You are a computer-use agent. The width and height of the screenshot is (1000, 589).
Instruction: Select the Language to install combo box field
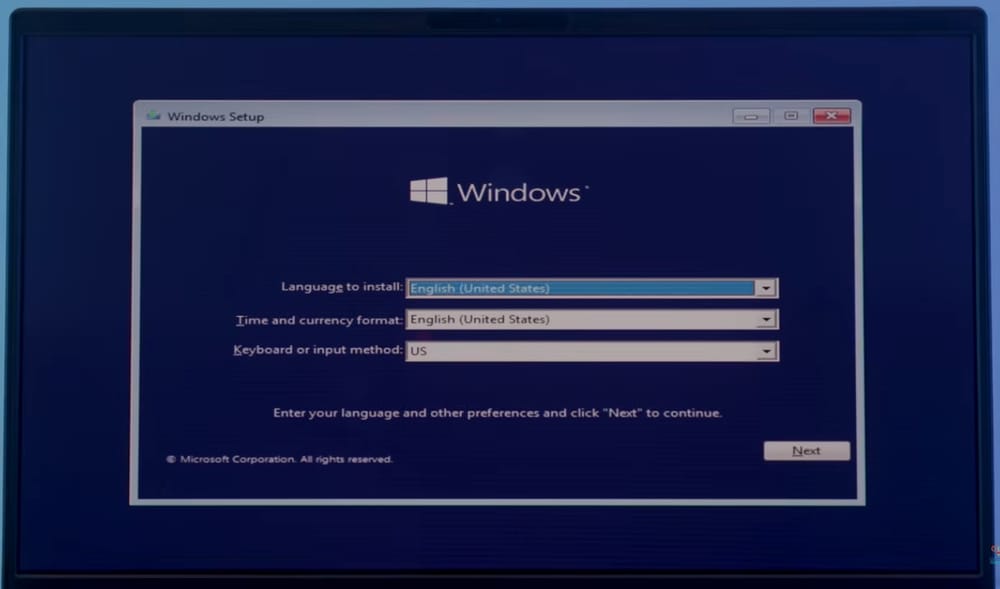[592, 288]
